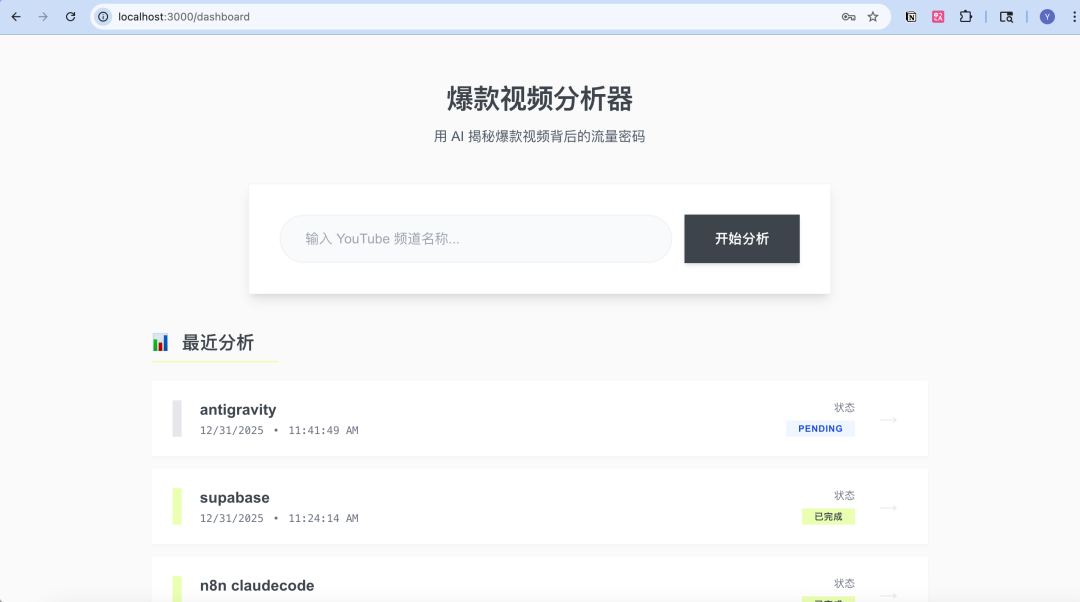Open the n8n claudecode analysis entry
1080x602 pixels.
click(539, 579)
